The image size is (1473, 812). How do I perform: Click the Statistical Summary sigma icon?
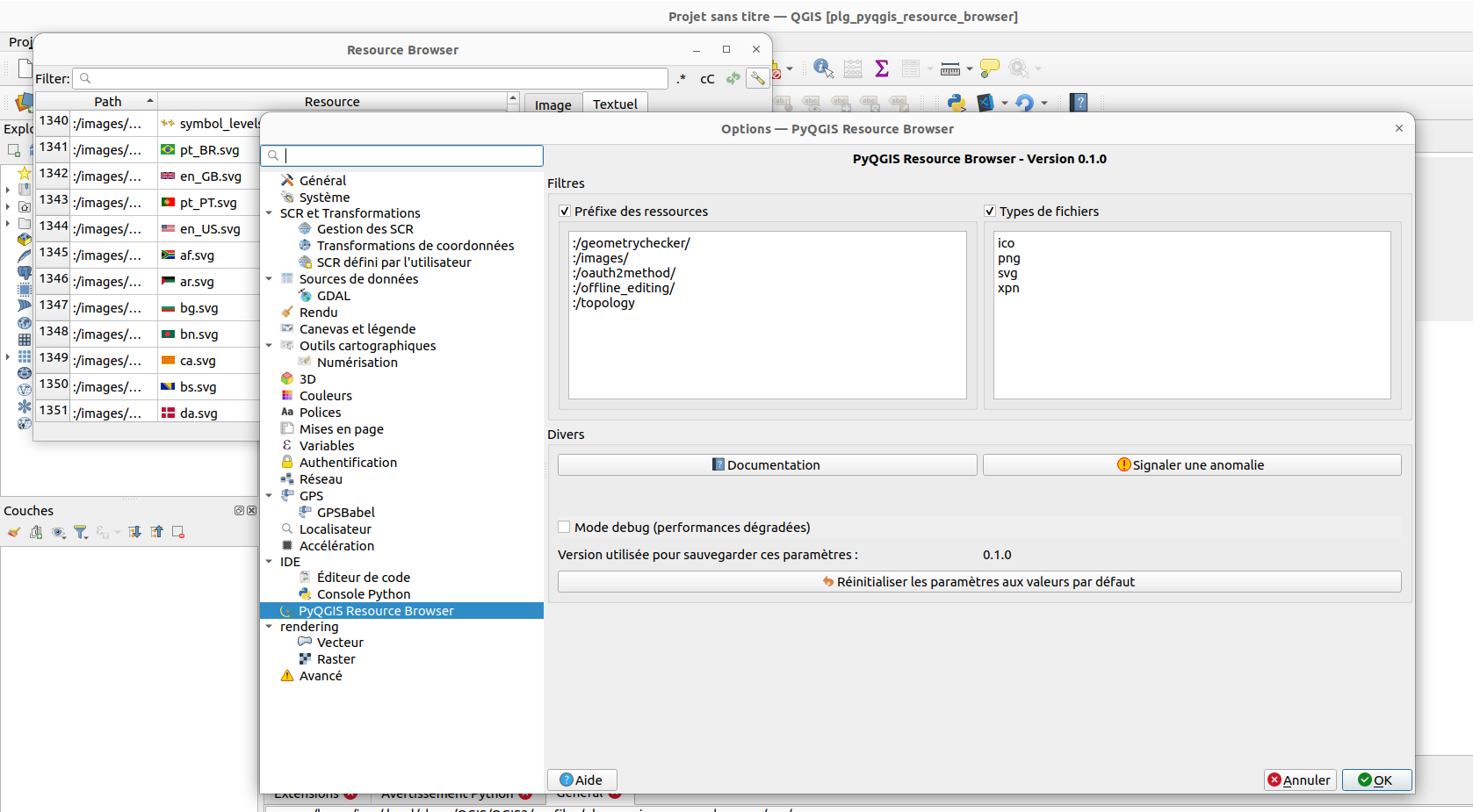point(882,68)
